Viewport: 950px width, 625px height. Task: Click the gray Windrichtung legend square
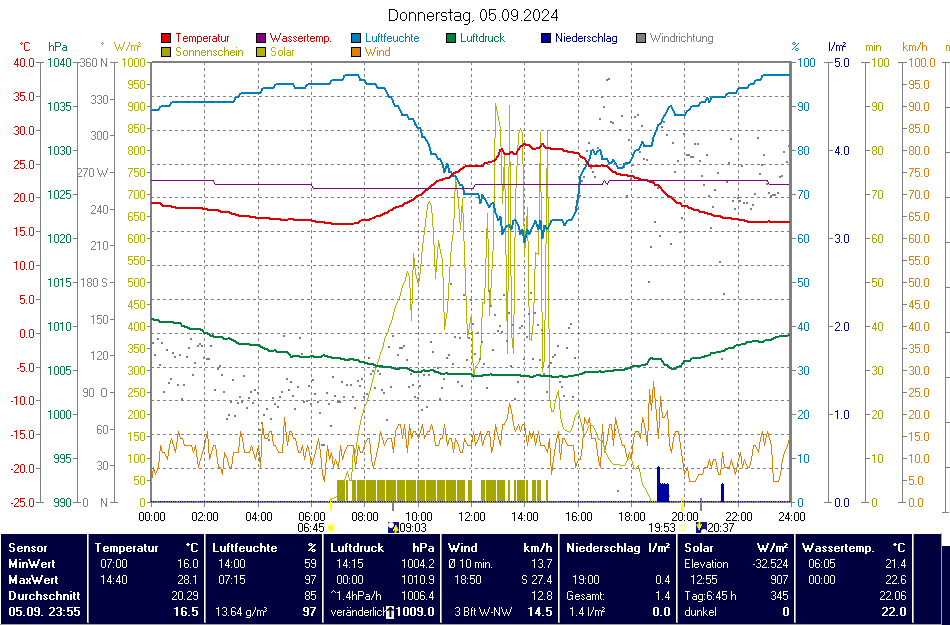click(641, 38)
